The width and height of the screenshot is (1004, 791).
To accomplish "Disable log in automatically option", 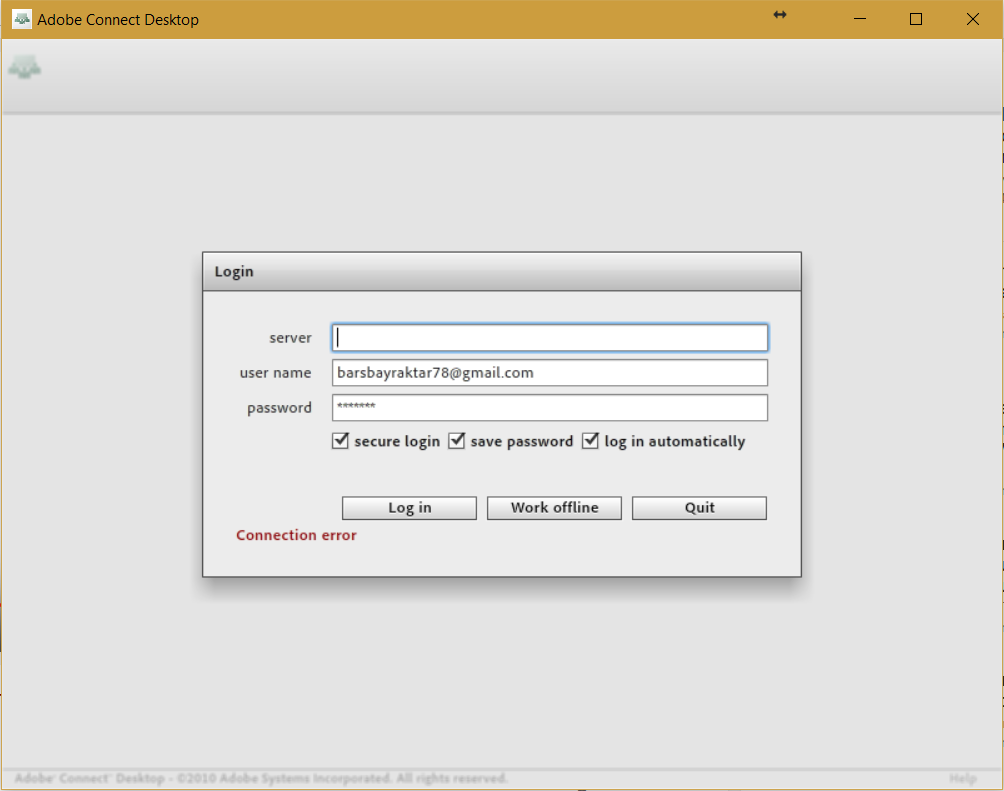I will point(590,441).
